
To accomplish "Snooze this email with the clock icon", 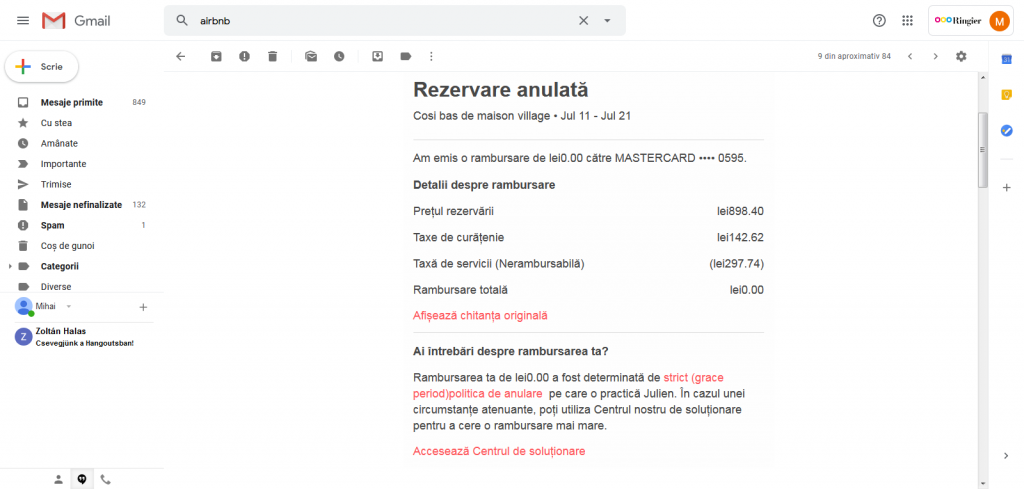I will tap(339, 57).
